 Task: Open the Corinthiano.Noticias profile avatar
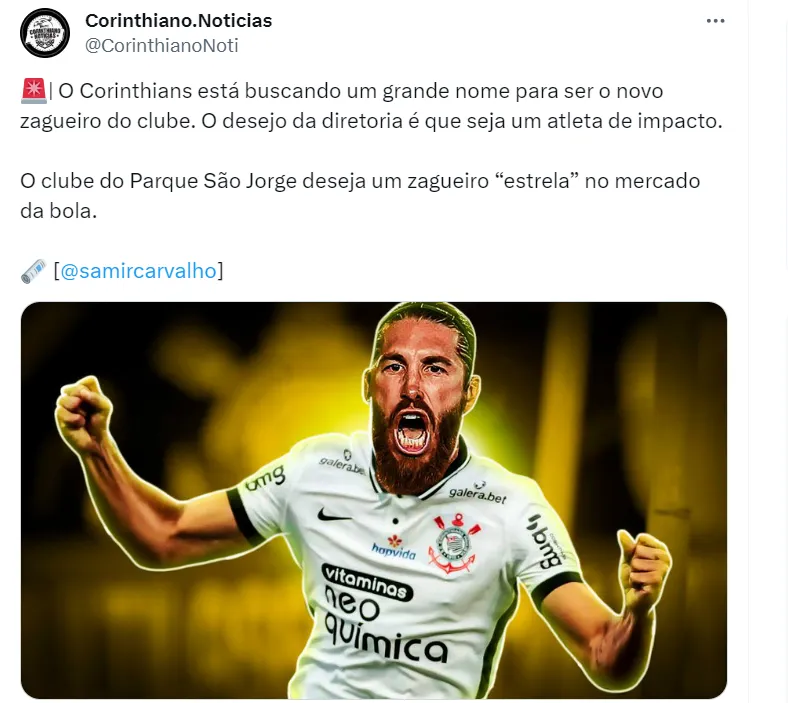point(45,33)
